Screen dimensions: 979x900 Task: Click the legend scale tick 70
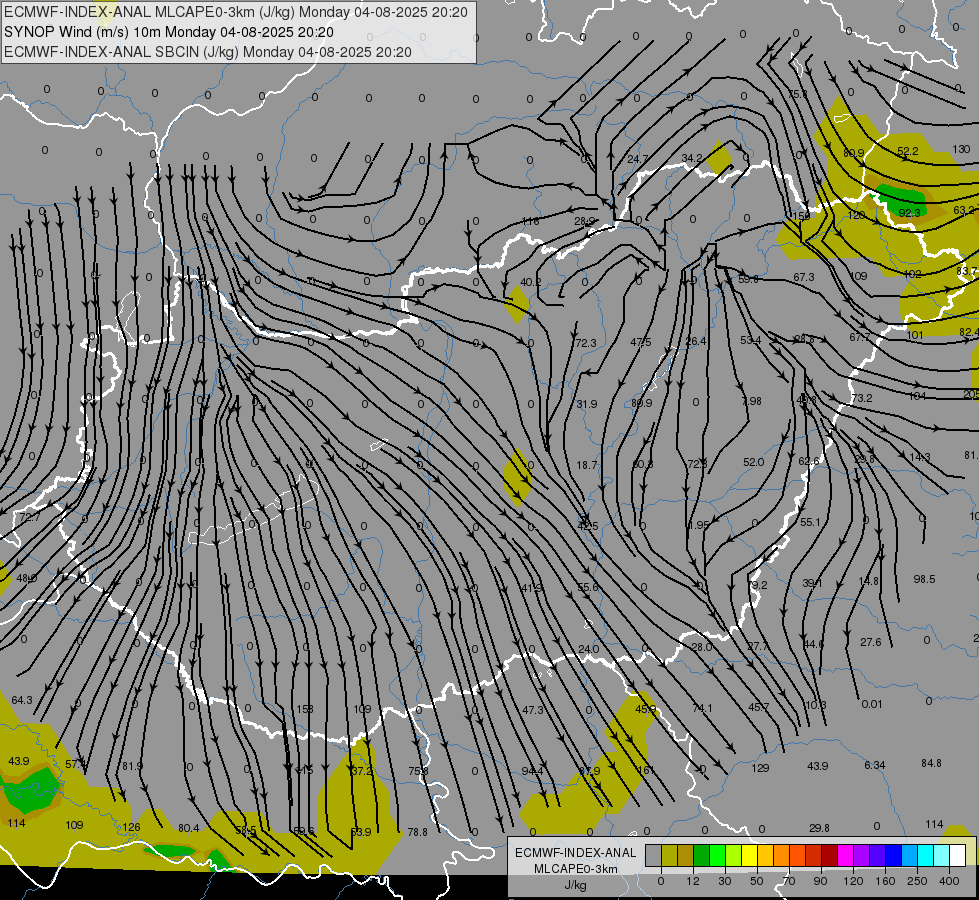[x=789, y=881]
